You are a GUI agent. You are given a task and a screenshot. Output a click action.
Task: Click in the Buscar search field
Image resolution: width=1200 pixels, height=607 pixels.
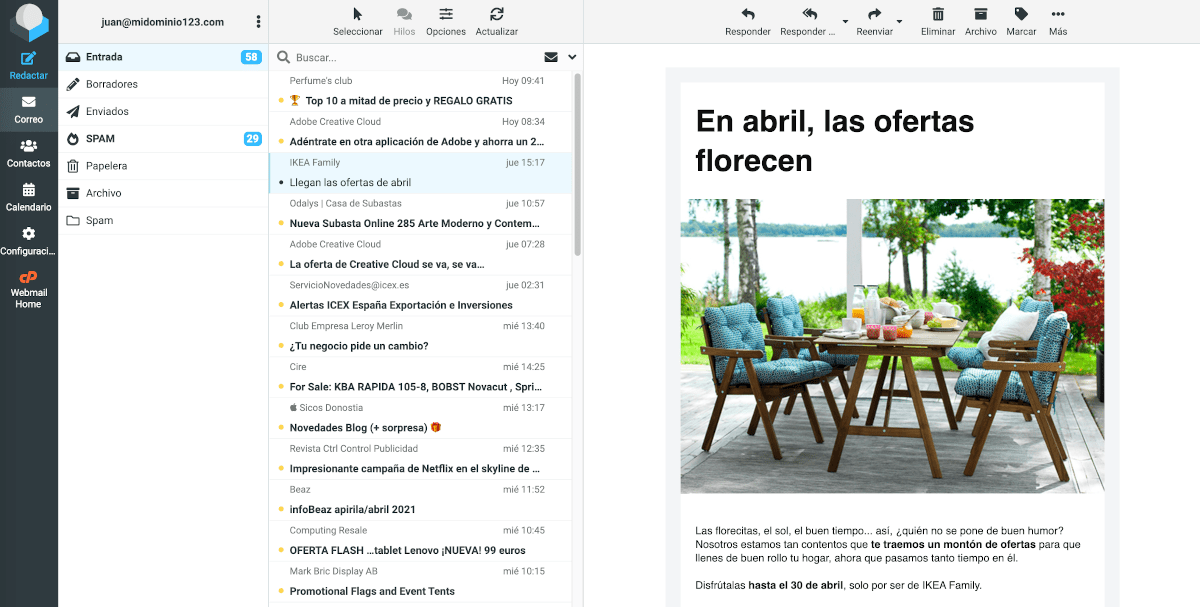click(x=415, y=58)
